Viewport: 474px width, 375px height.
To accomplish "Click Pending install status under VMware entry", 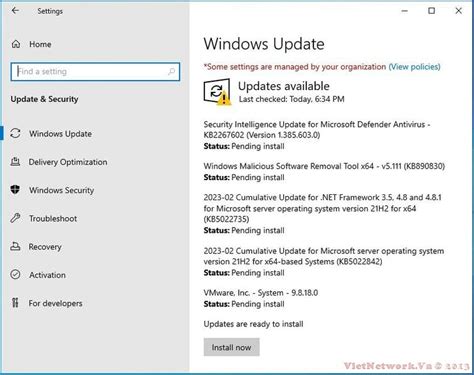I will [258, 304].
